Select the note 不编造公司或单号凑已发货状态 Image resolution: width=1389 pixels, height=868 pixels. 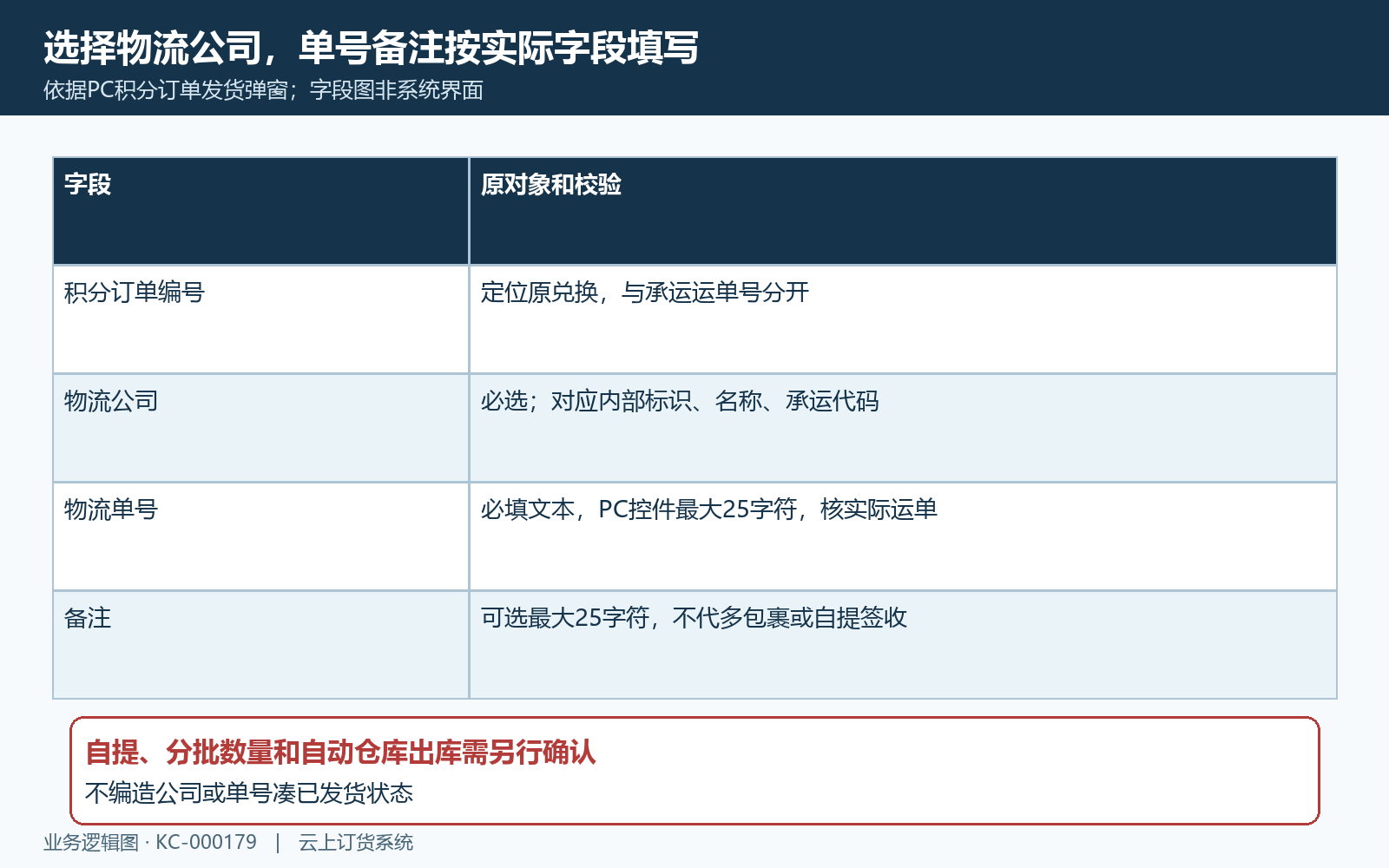click(249, 793)
